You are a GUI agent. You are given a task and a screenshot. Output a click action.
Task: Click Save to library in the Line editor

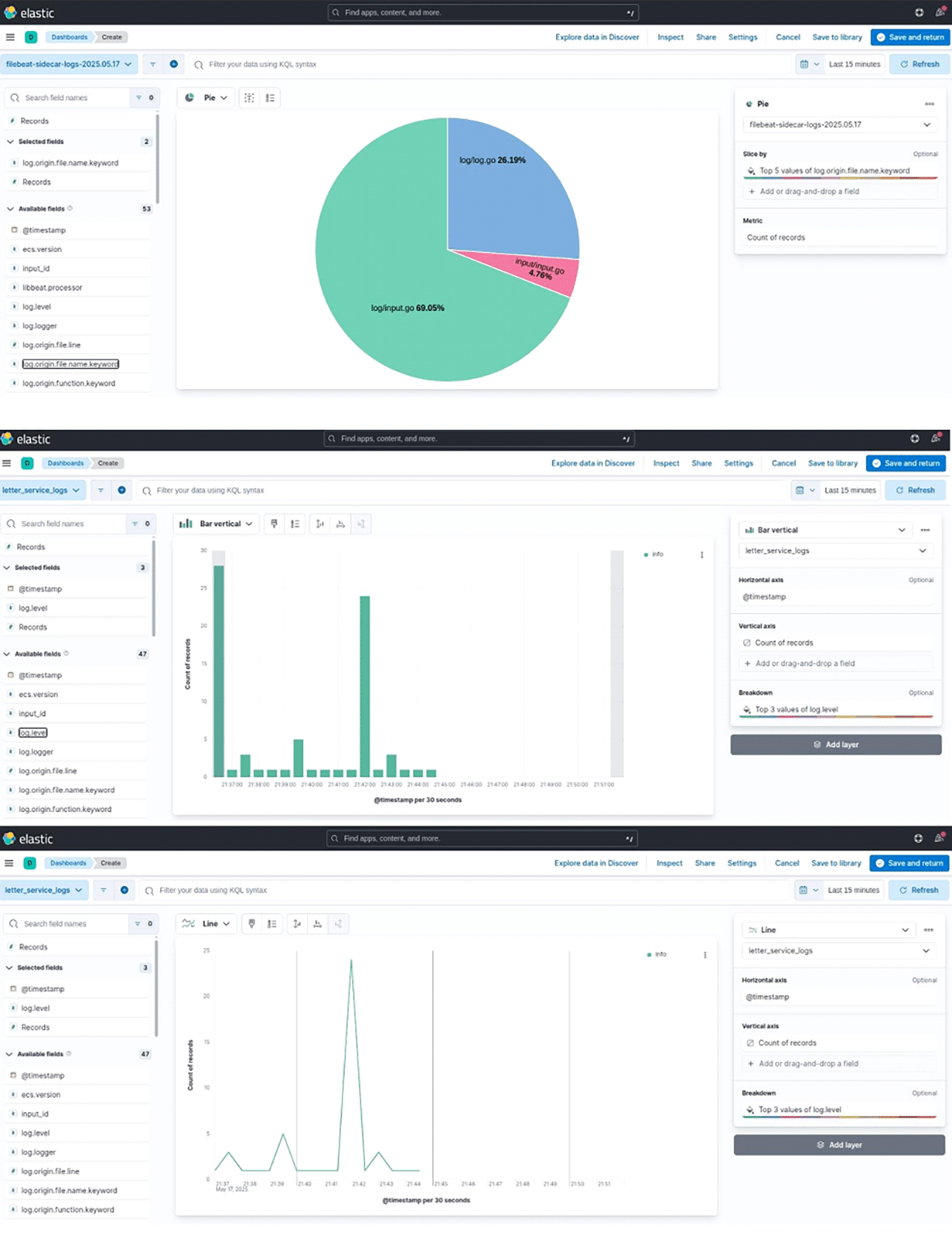(x=836, y=863)
